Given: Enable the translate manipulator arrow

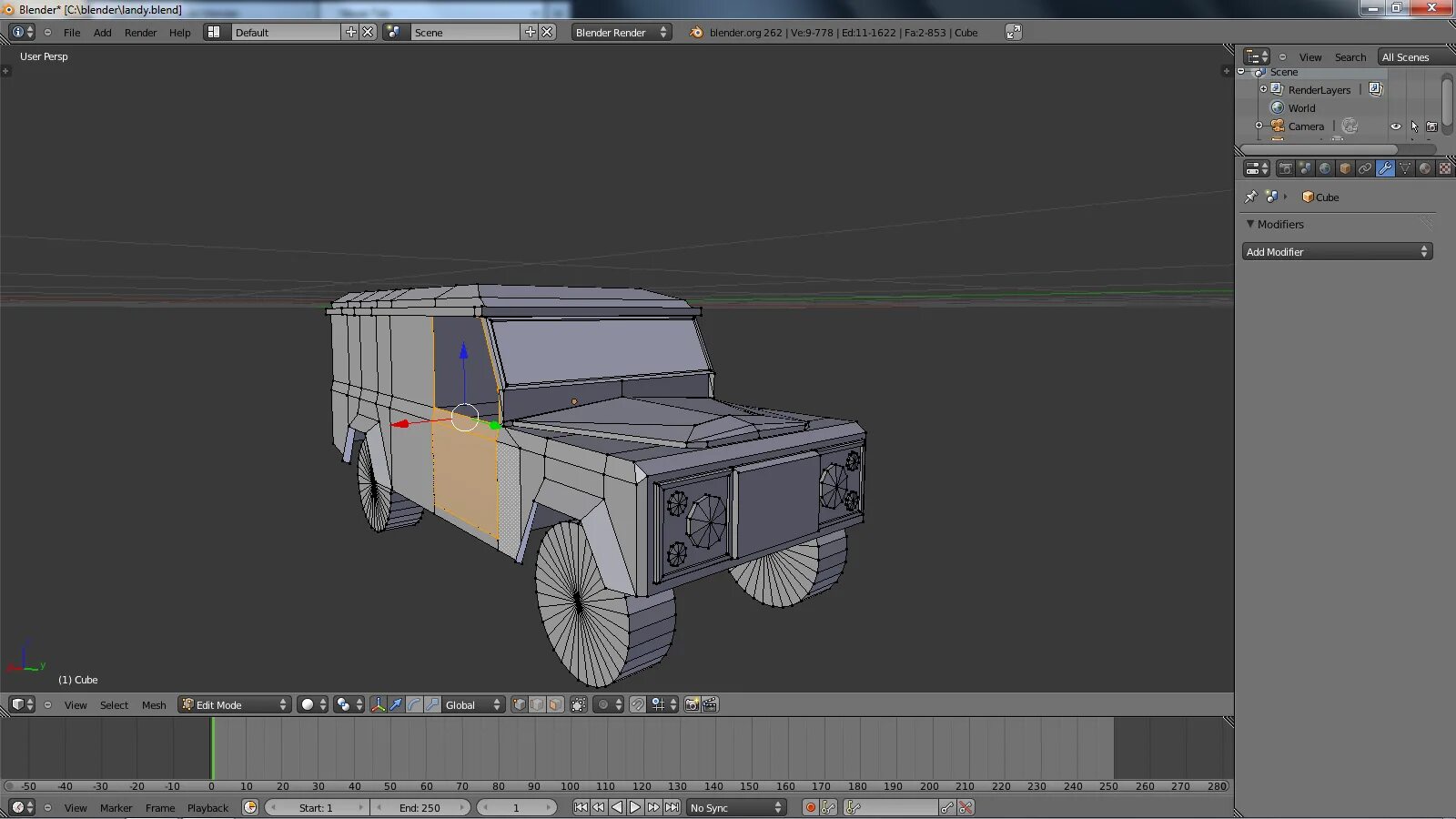Looking at the screenshot, I should click(x=396, y=704).
